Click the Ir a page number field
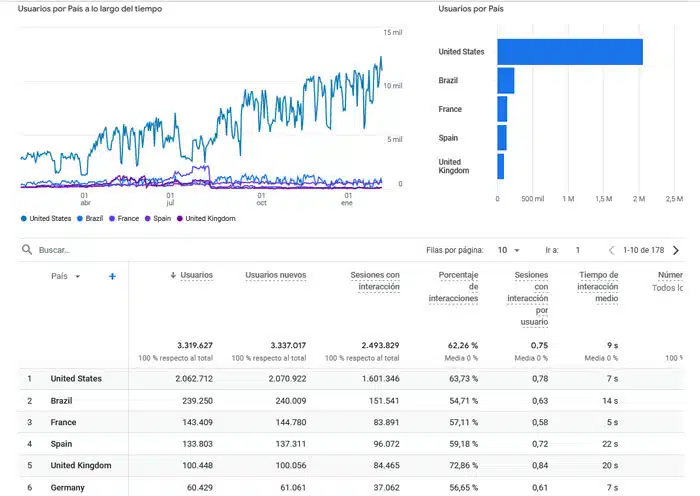Image resolution: width=700 pixels, height=496 pixels. (578, 250)
